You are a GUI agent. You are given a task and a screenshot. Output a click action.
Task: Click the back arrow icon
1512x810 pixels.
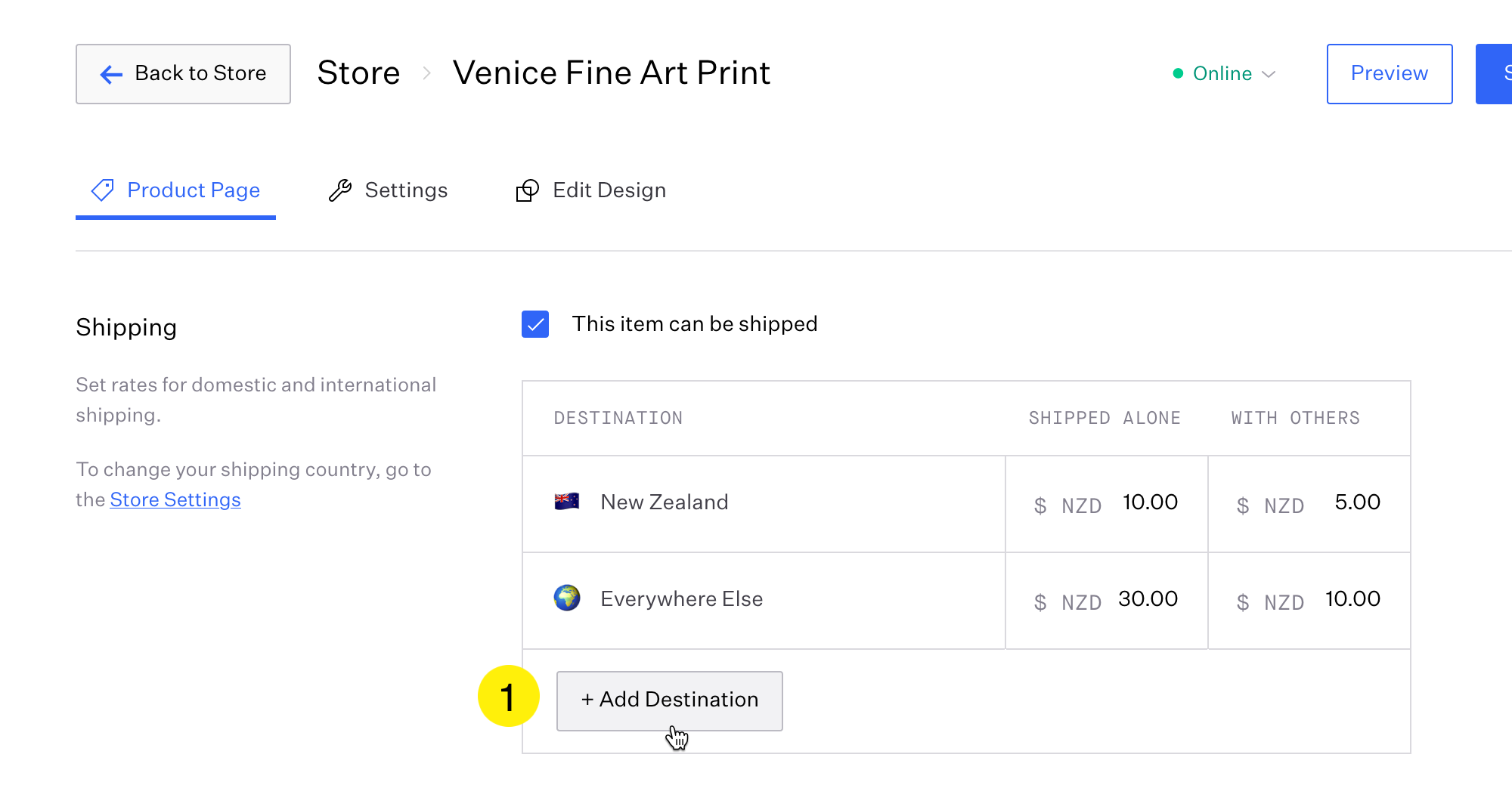pos(111,74)
